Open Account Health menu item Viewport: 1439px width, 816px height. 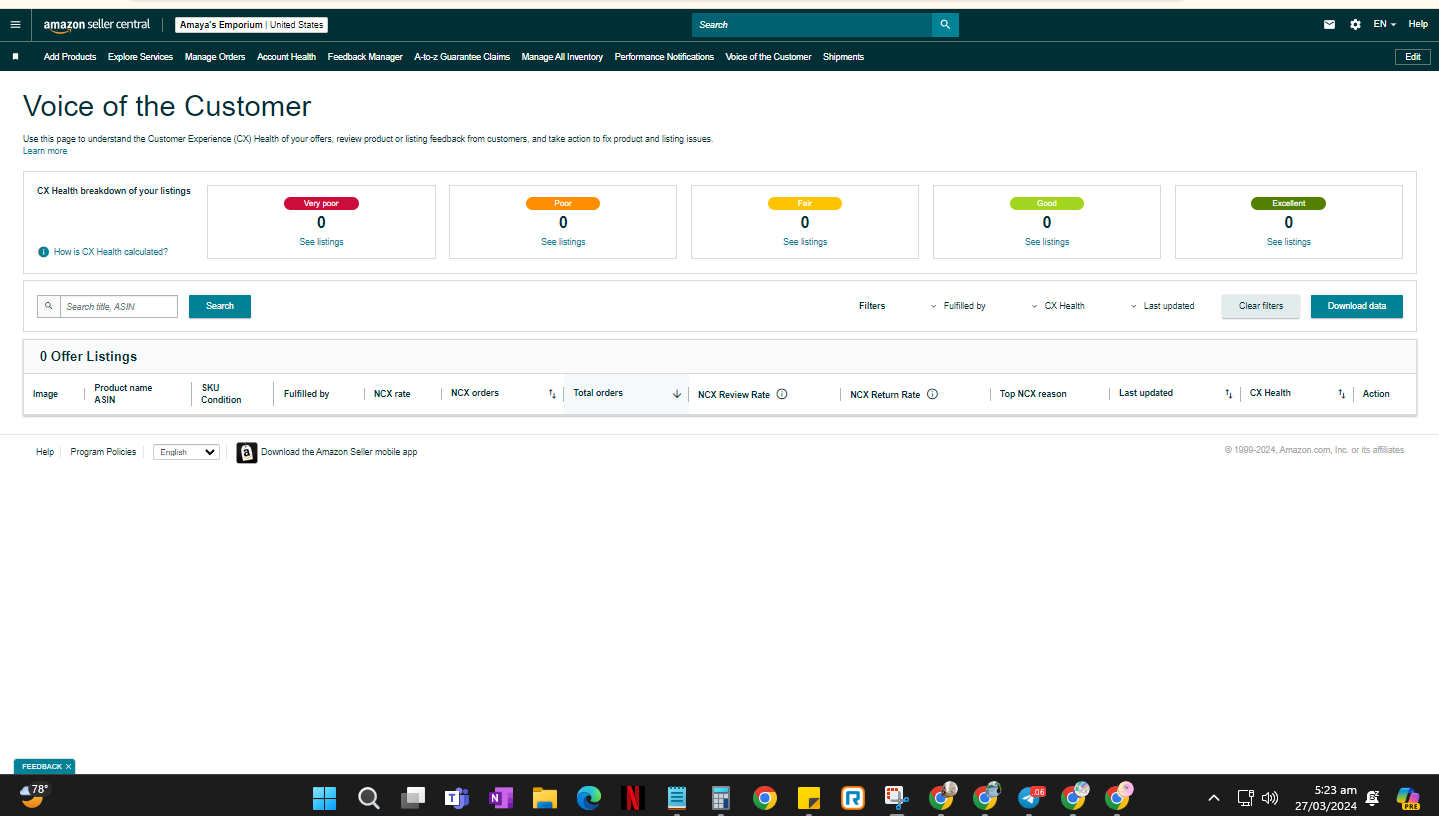(x=286, y=57)
